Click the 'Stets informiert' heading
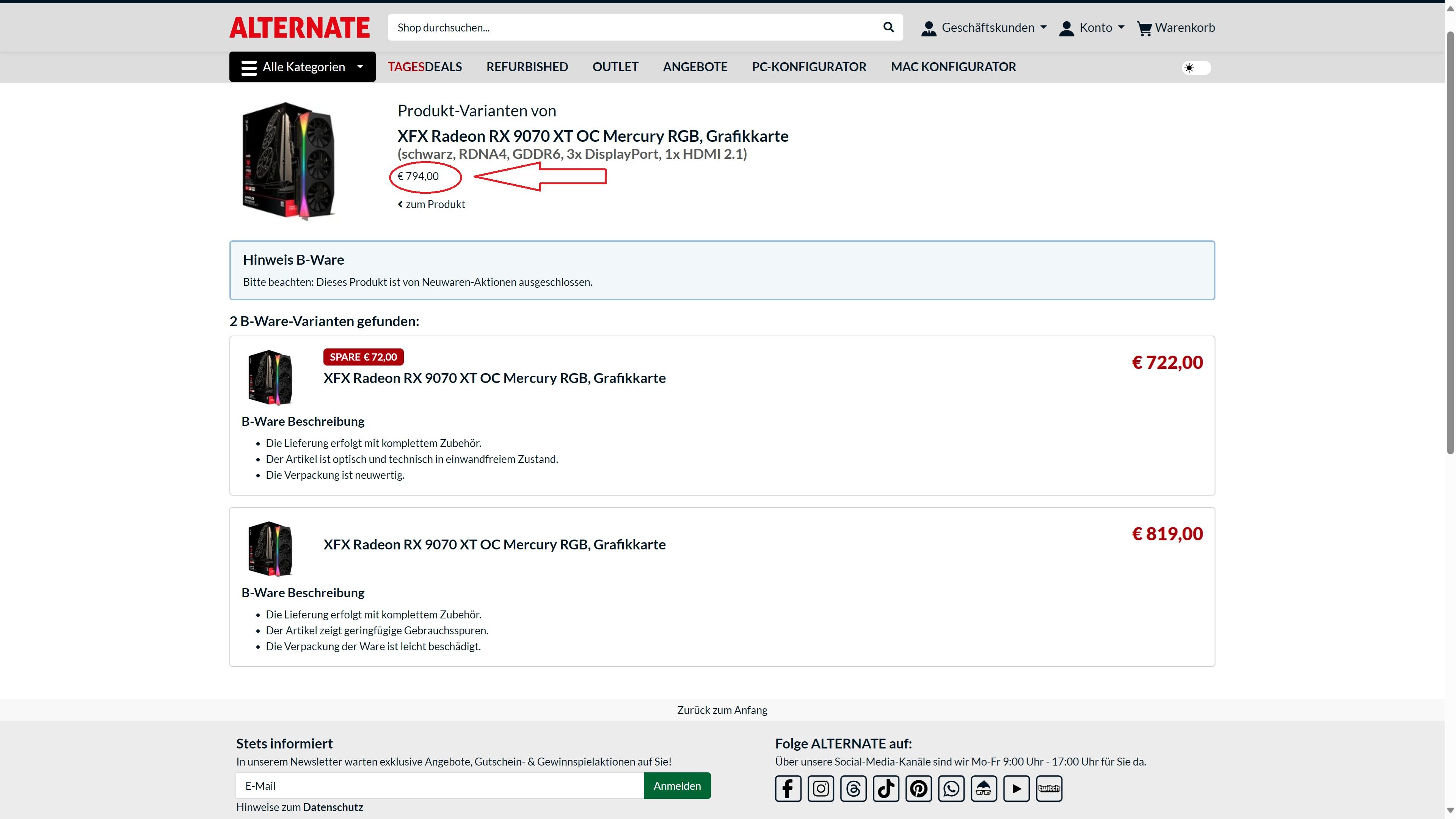This screenshot has width=1456, height=819. click(284, 743)
